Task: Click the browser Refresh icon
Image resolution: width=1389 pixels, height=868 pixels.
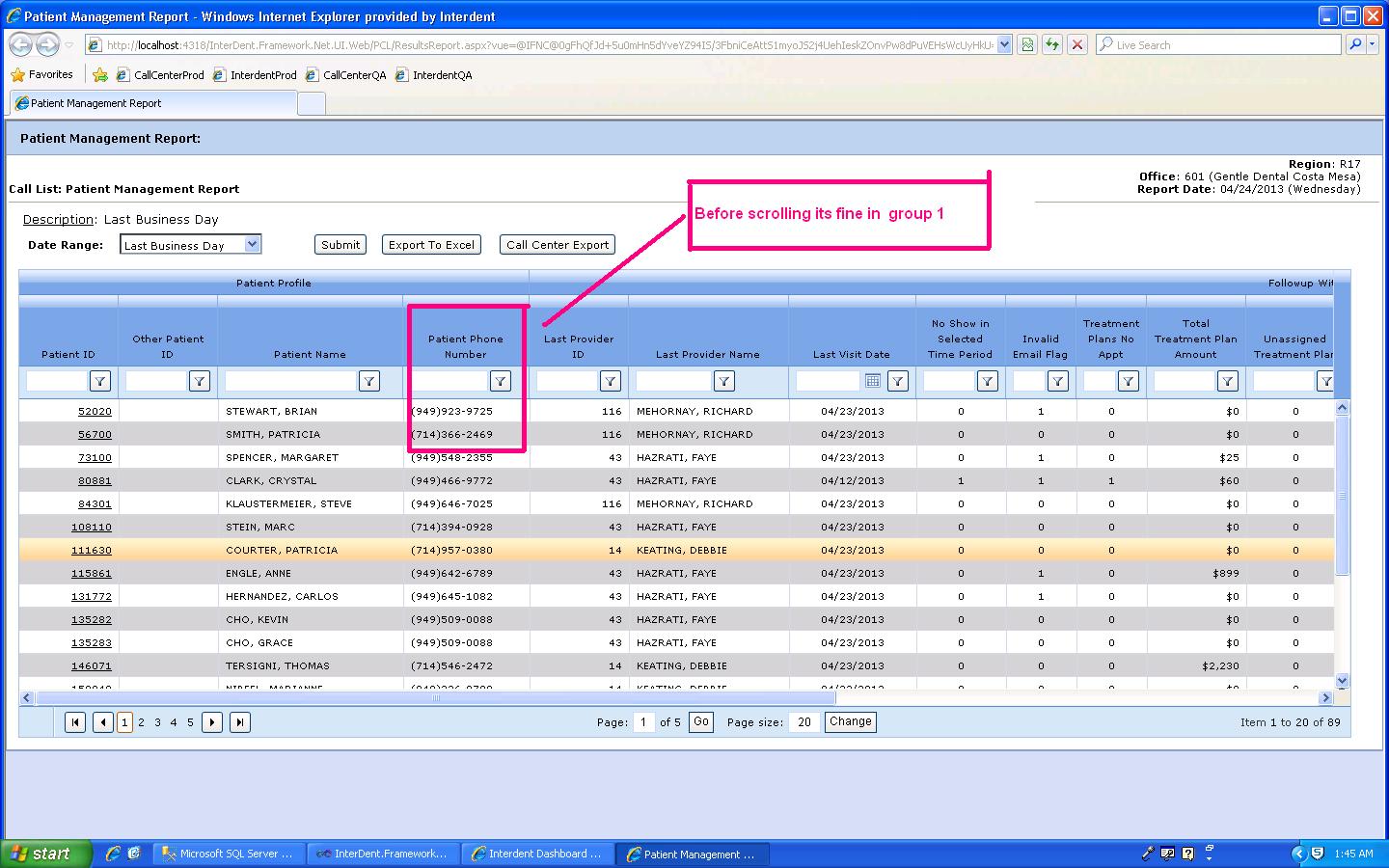Action: [x=1051, y=44]
